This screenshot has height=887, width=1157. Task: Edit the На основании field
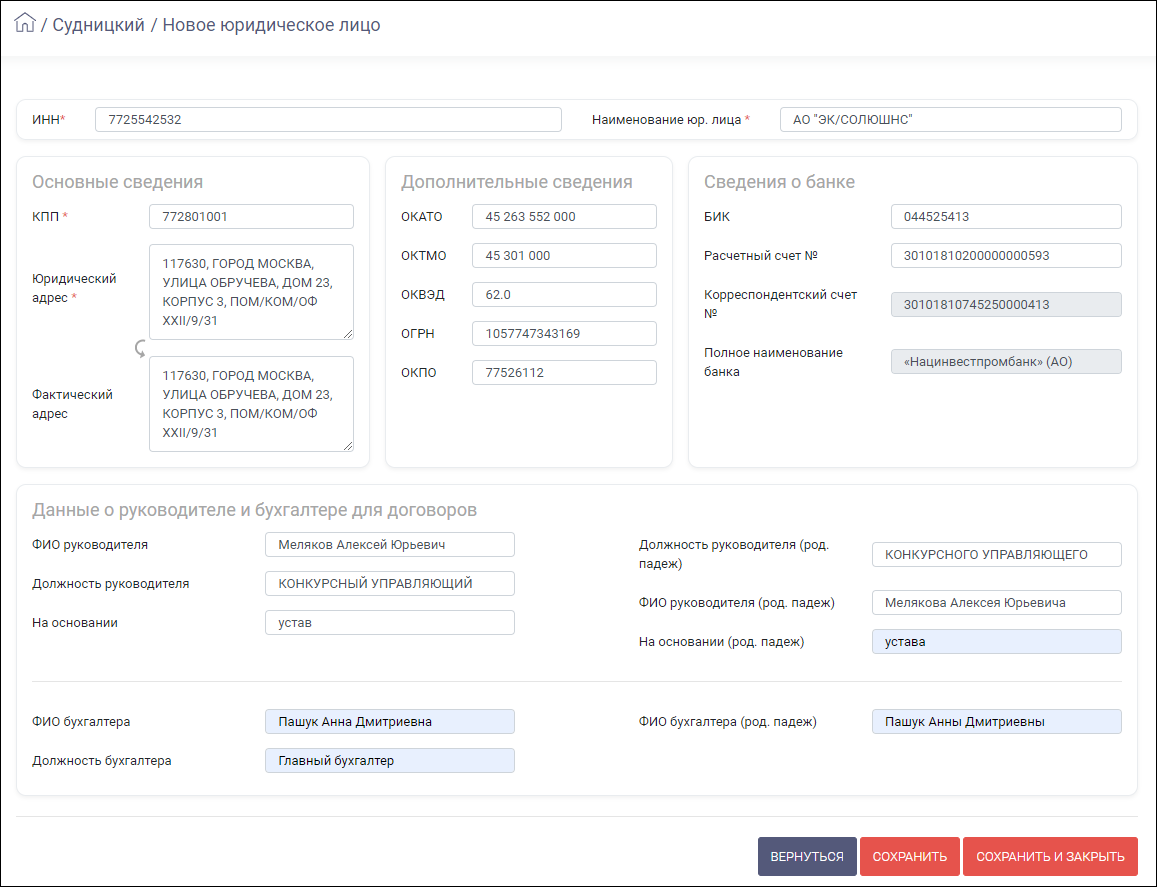click(x=390, y=623)
